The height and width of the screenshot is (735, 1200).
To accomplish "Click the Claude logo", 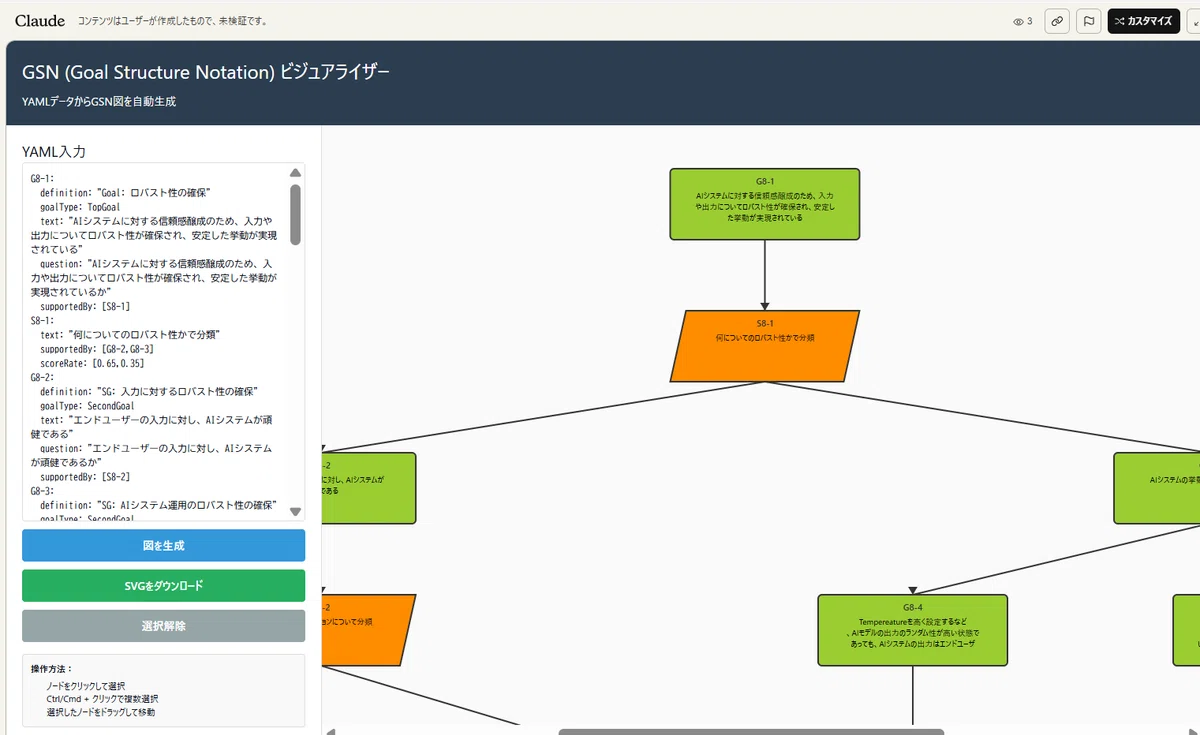I will click(40, 20).
